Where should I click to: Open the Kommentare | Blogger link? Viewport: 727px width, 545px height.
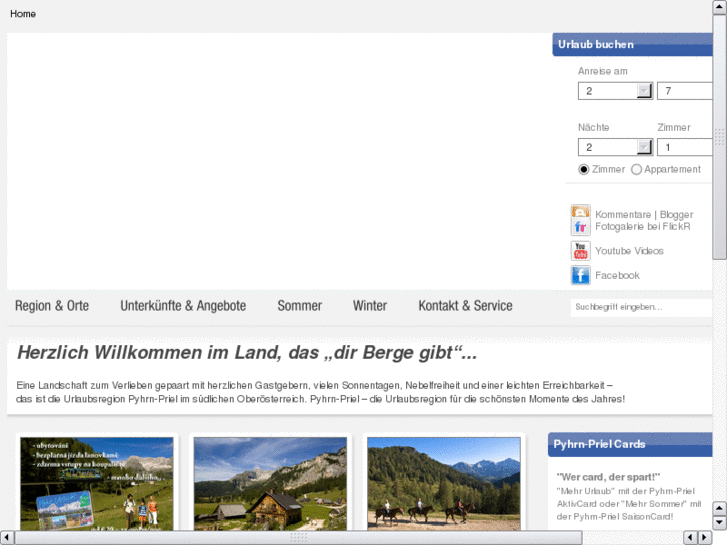tap(644, 215)
